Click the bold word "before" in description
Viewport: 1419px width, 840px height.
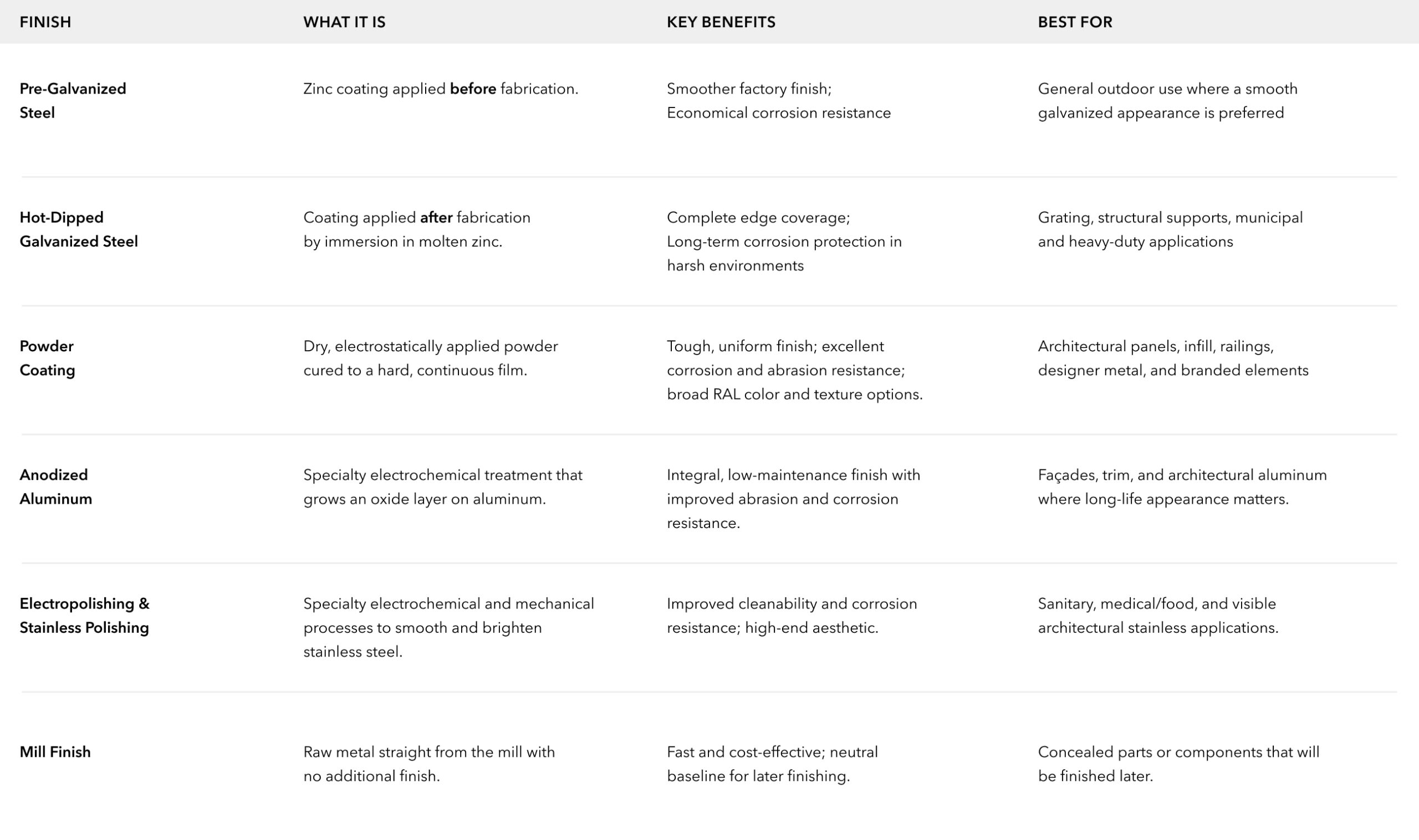473,89
